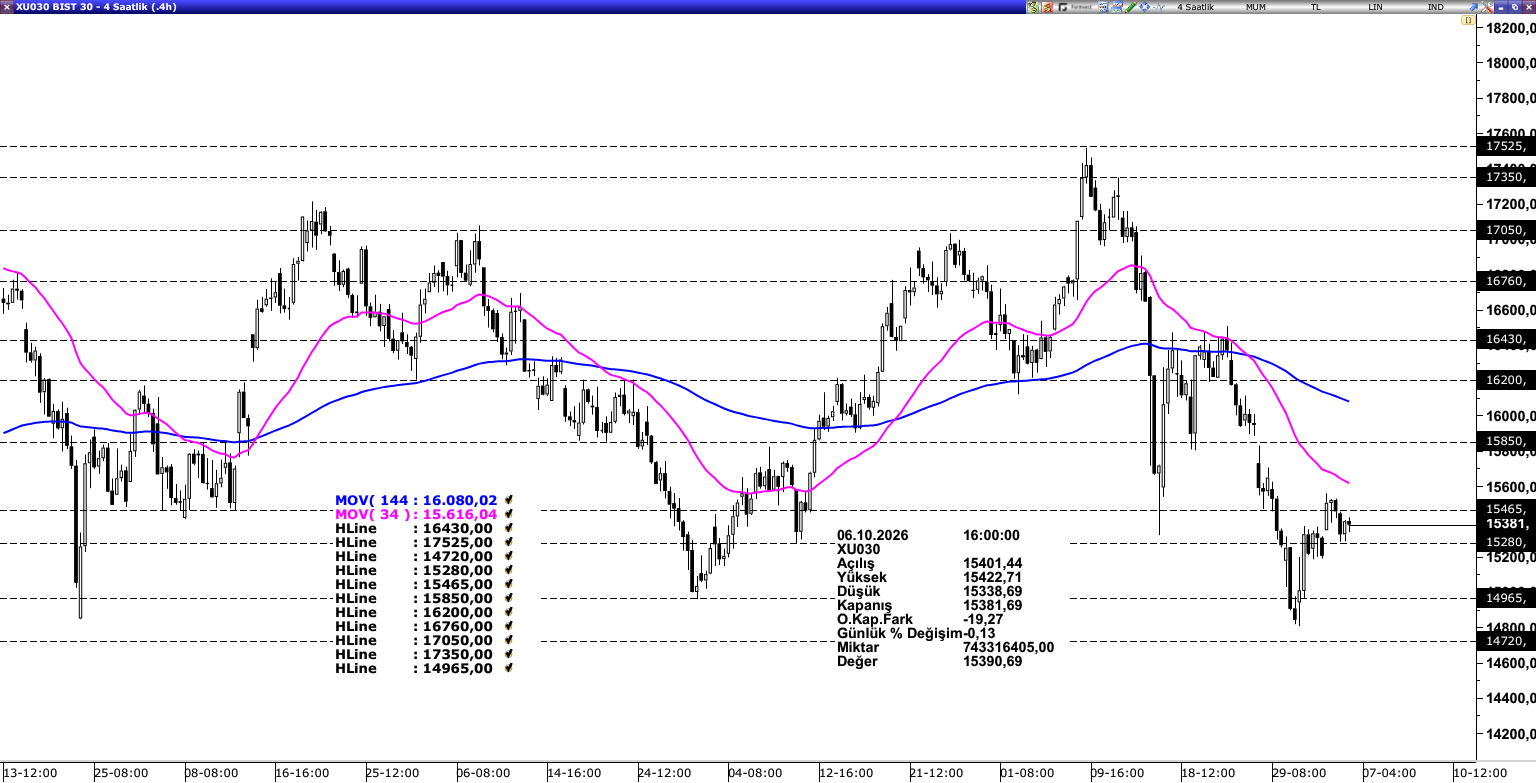Open the wrench and screwdriver settings icon
The image size is (1536, 783).
coord(1487,7)
